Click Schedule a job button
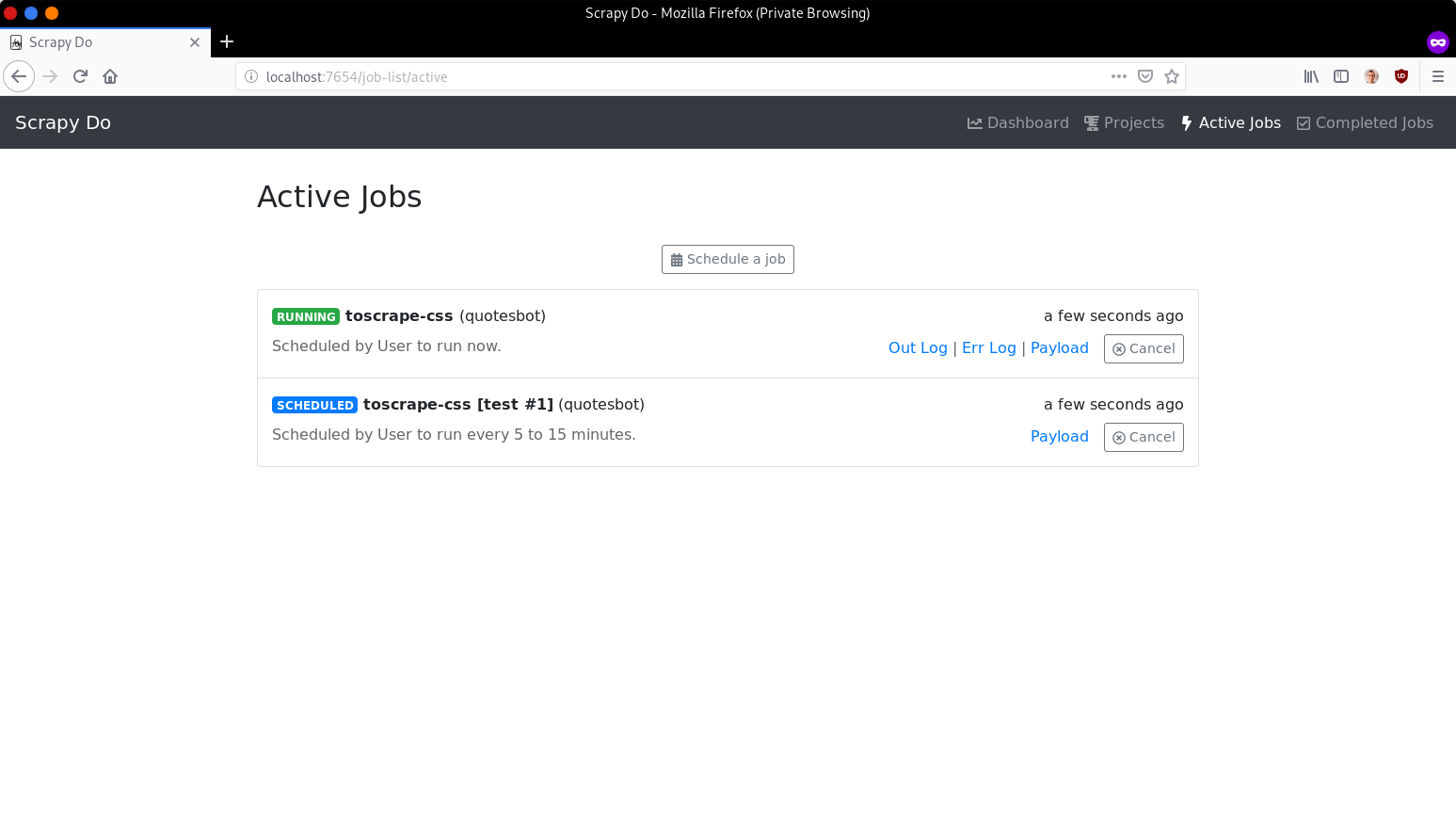The image size is (1456, 838). click(x=728, y=259)
